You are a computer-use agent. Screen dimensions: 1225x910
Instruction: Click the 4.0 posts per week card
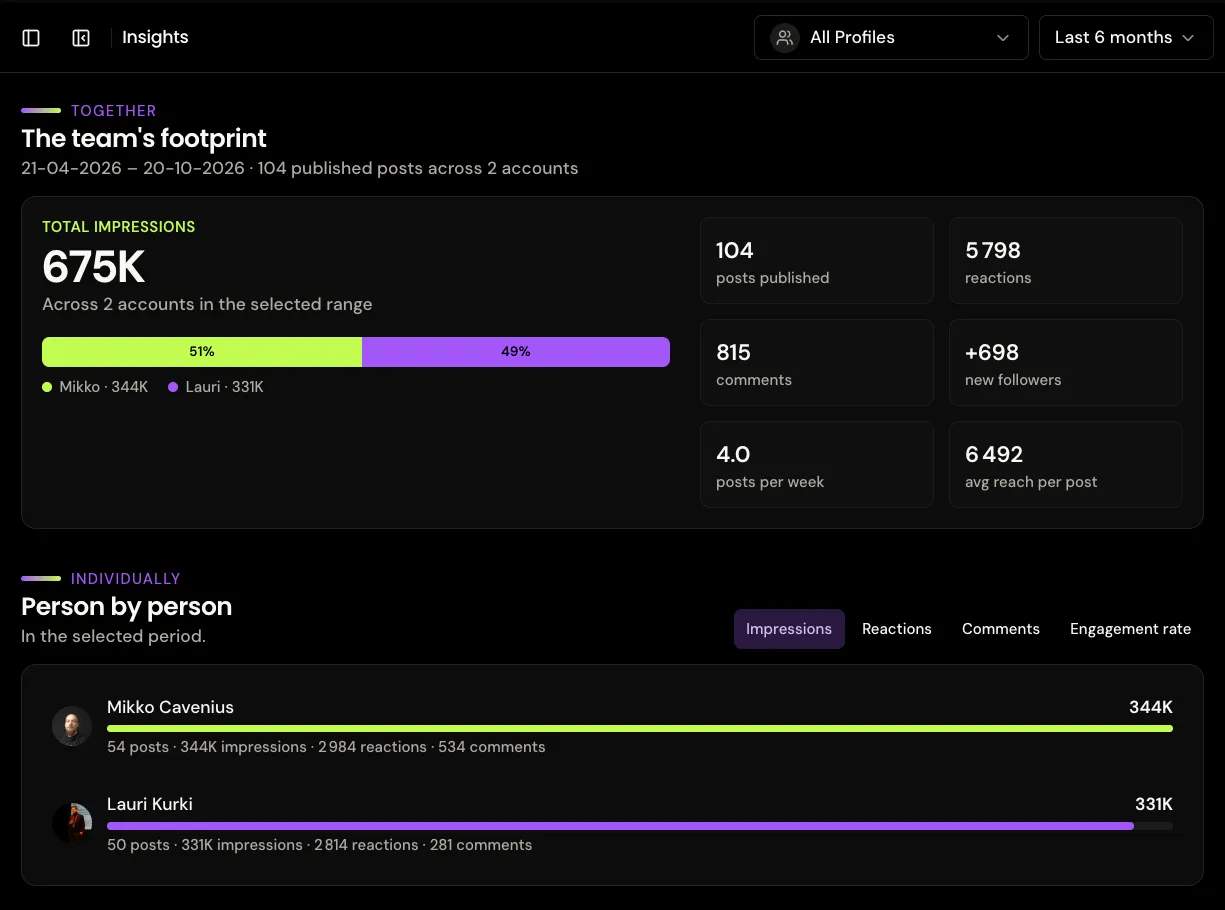(x=817, y=465)
